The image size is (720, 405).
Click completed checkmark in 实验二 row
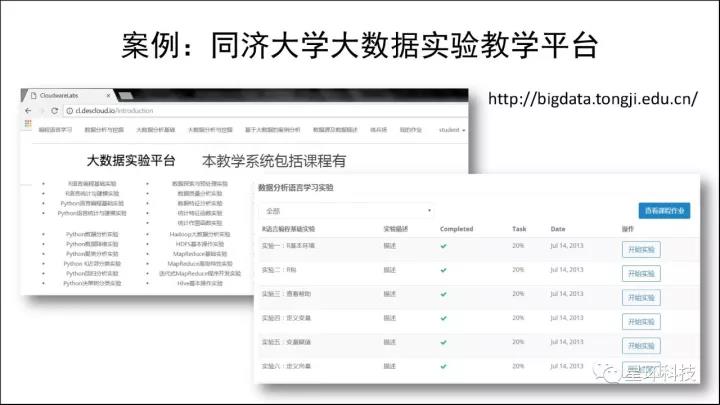(443, 270)
